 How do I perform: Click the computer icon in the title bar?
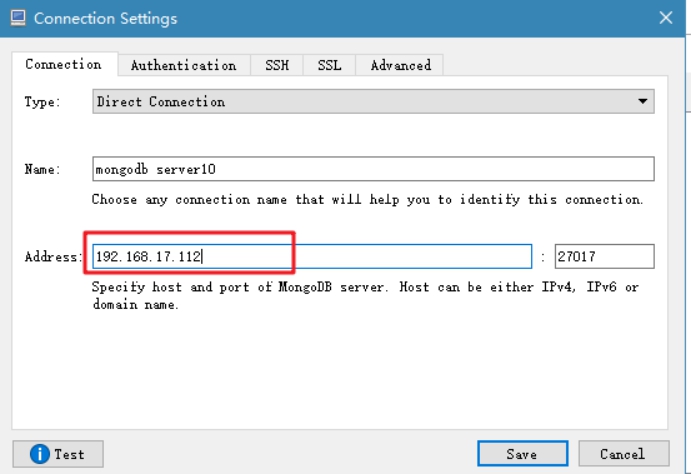[x=18, y=18]
